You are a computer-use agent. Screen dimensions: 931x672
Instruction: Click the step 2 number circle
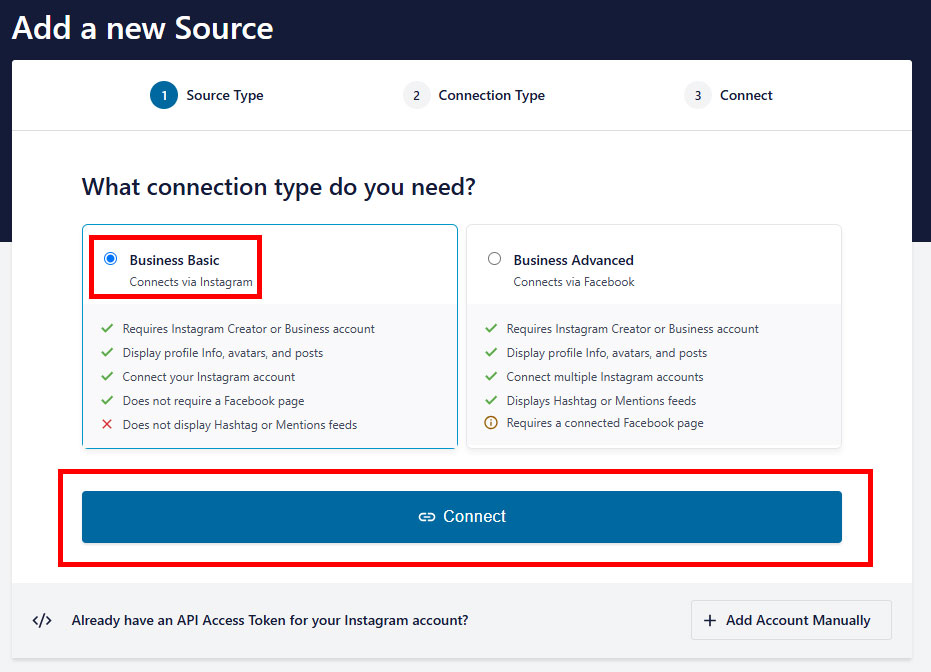416,95
